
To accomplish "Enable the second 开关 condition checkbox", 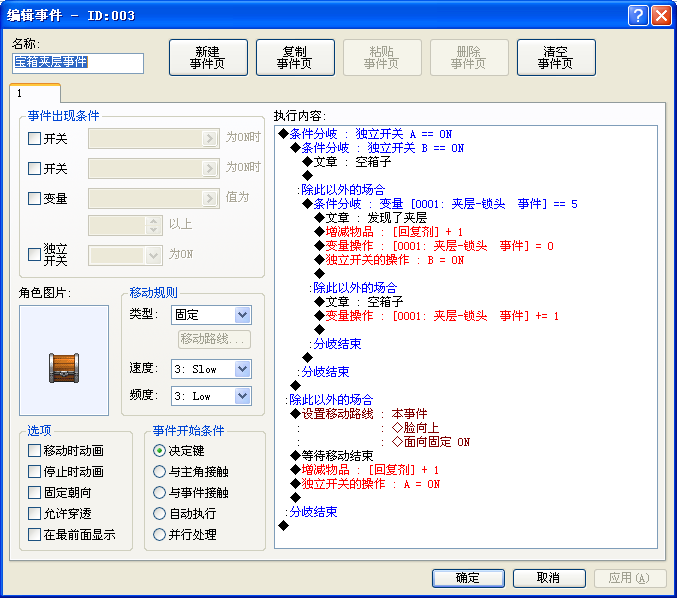I will [35, 168].
